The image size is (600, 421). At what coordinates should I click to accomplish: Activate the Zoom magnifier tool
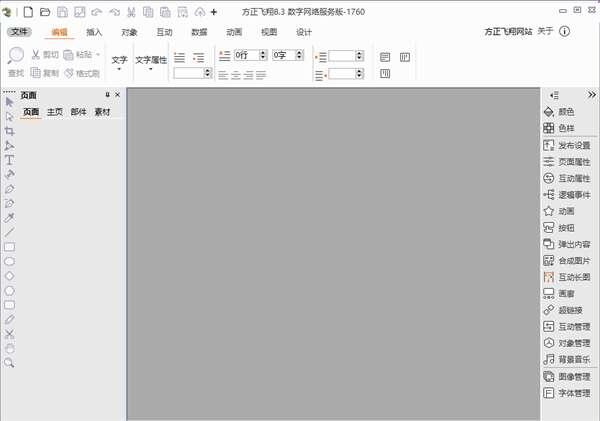[x=10, y=363]
